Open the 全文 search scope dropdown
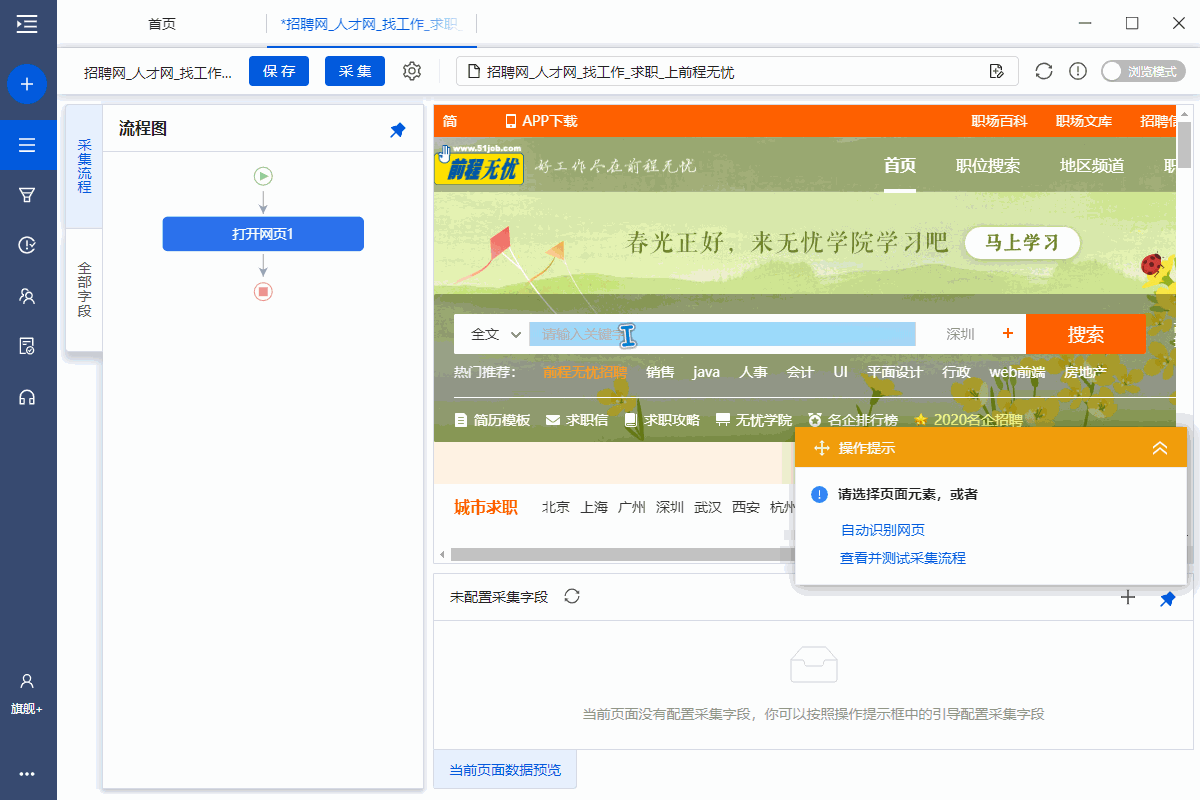Viewport: 1200px width, 800px height. pyautogui.click(x=497, y=334)
